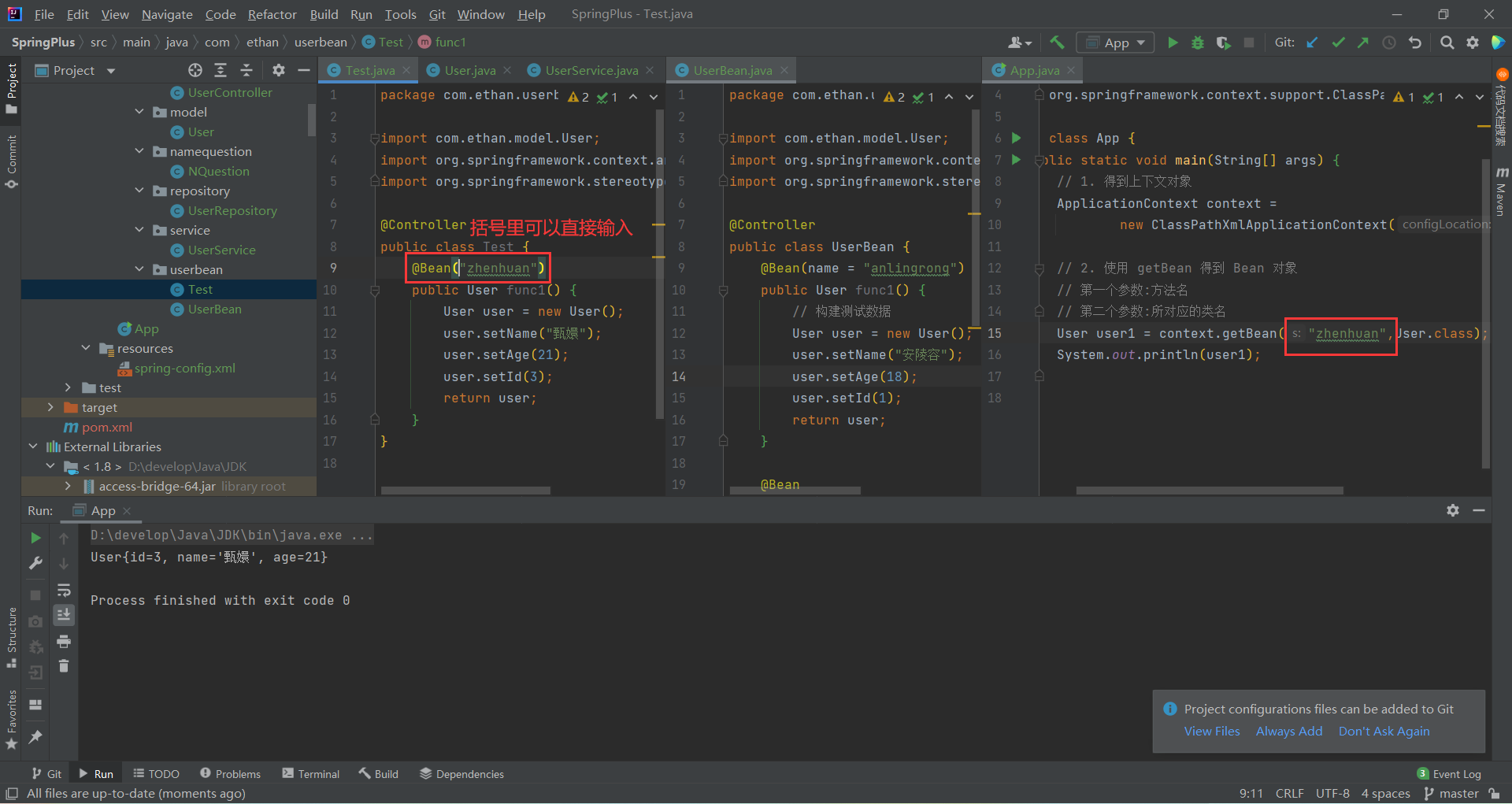Image resolution: width=1512 pixels, height=804 pixels.
Task: Clear all Run console output with trash icon
Action: (64, 666)
